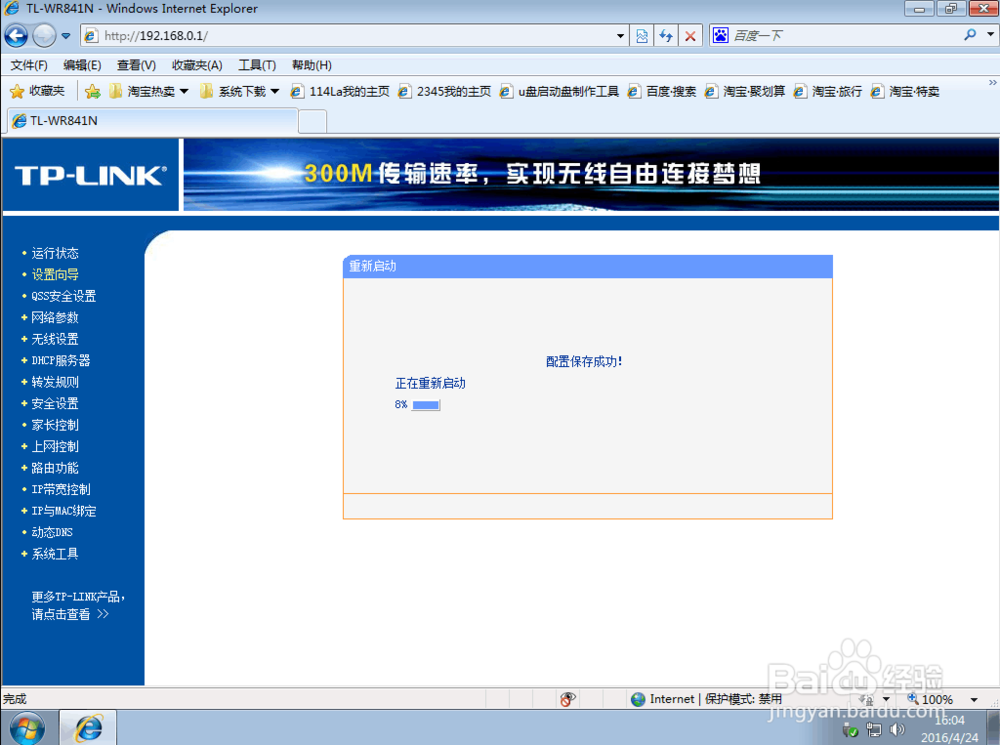This screenshot has height=745, width=1000.
Task: Click the Baidu search magnifier icon
Action: (970, 35)
